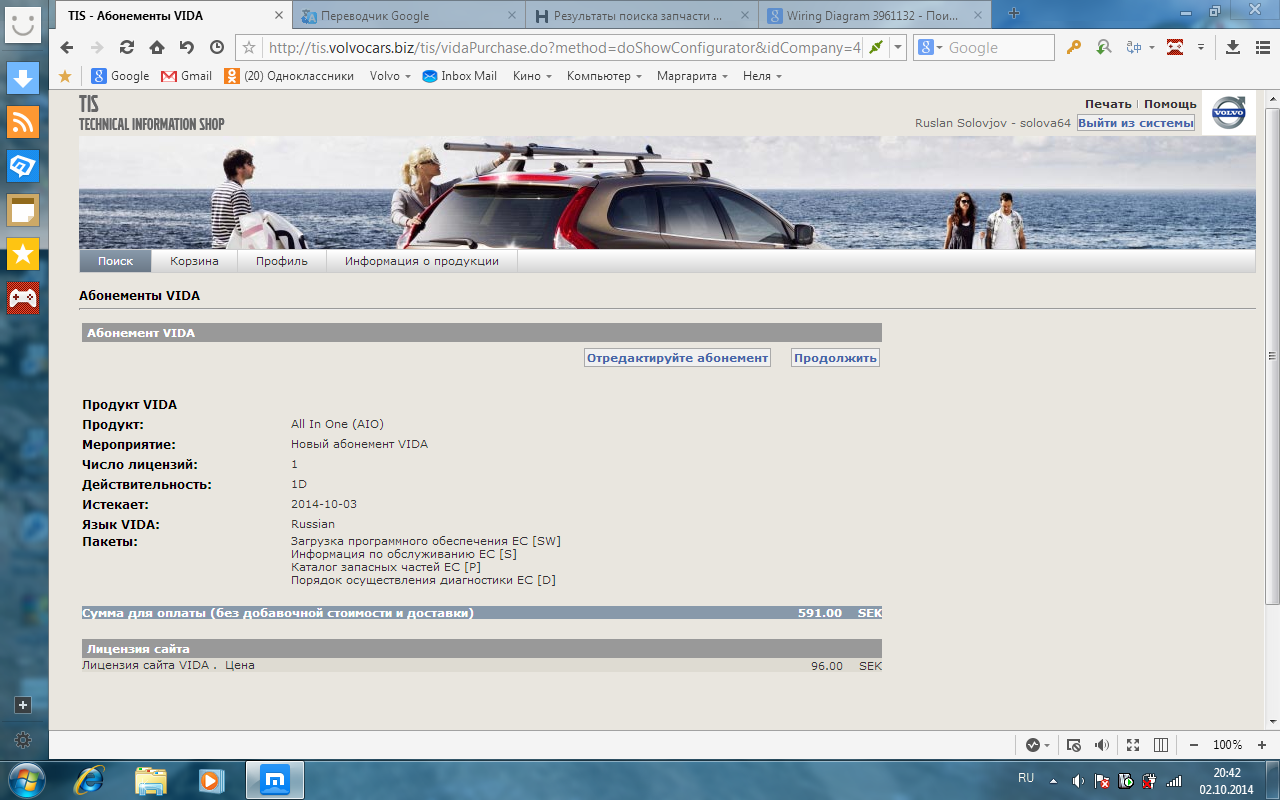Open the RSS feed sidebar icon
Screen dimensions: 1280x800
(x=22, y=121)
